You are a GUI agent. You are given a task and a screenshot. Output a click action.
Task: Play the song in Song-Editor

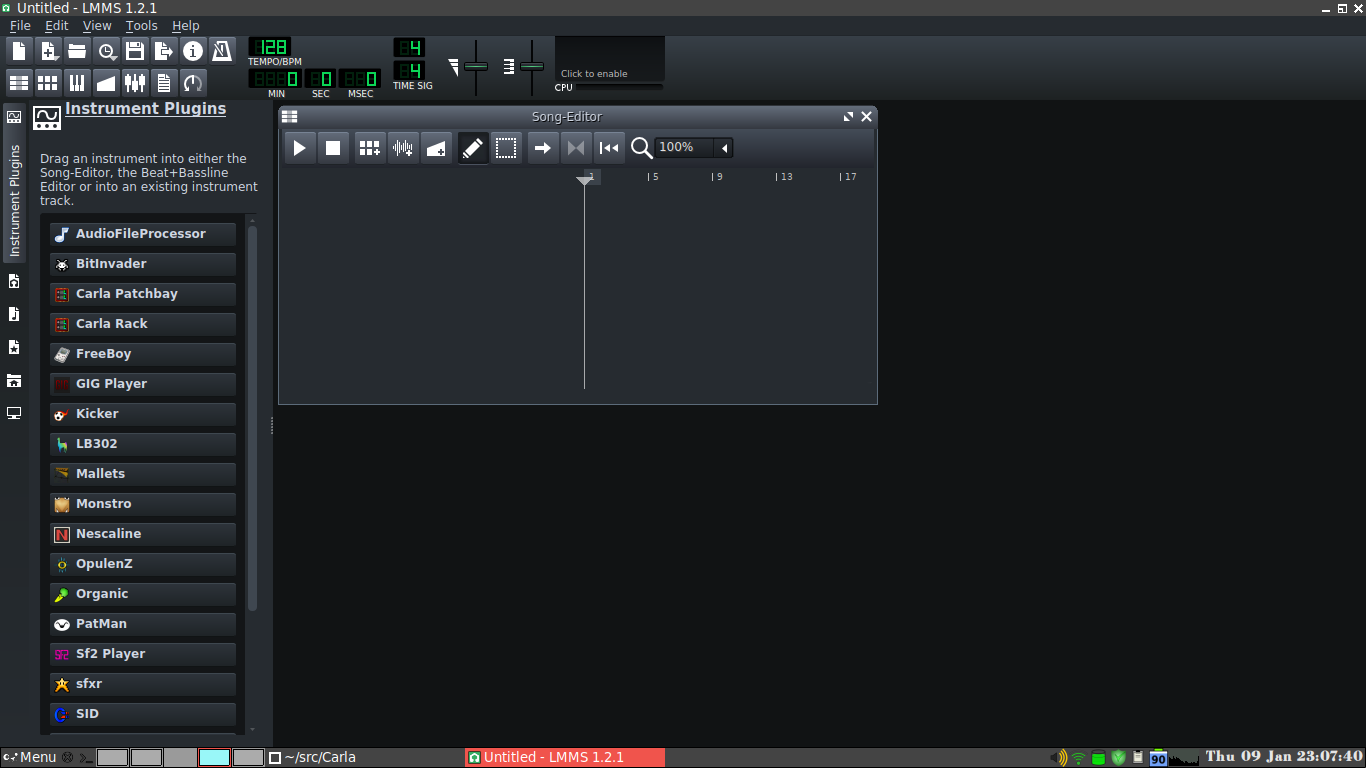(x=300, y=148)
